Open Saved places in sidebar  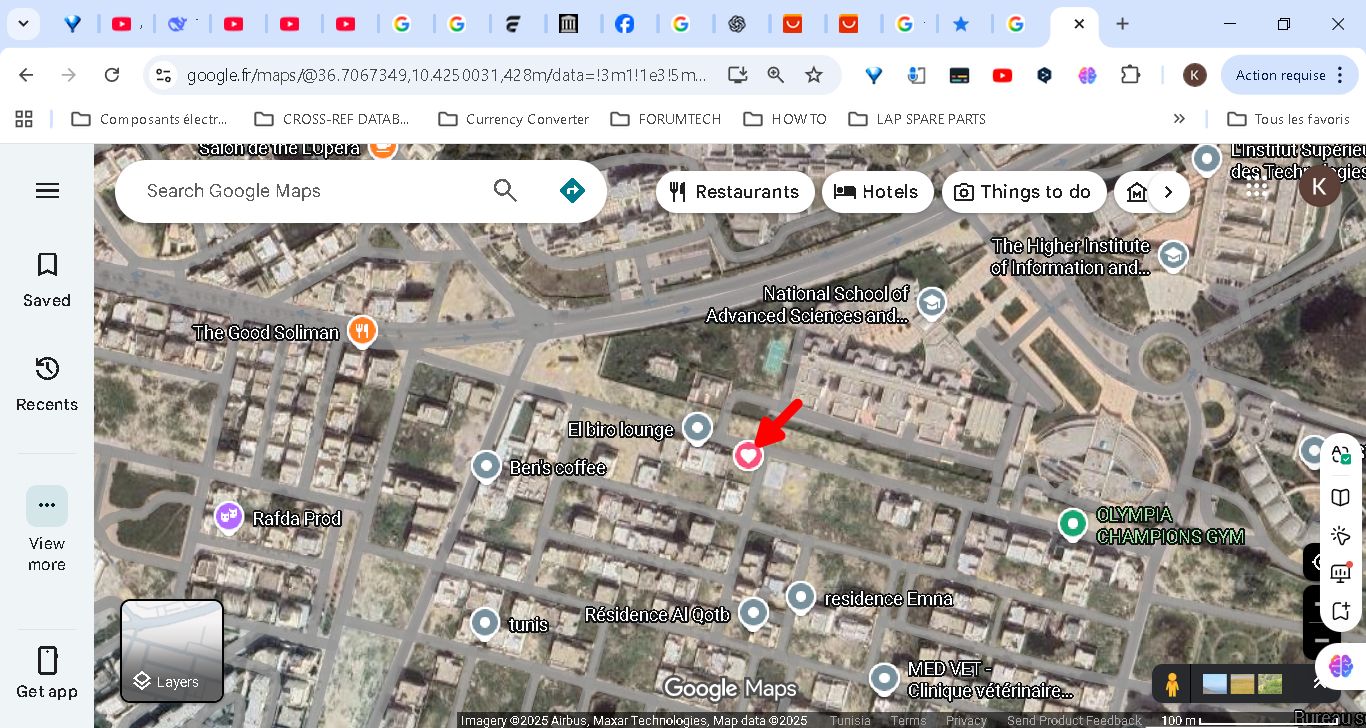click(x=47, y=279)
